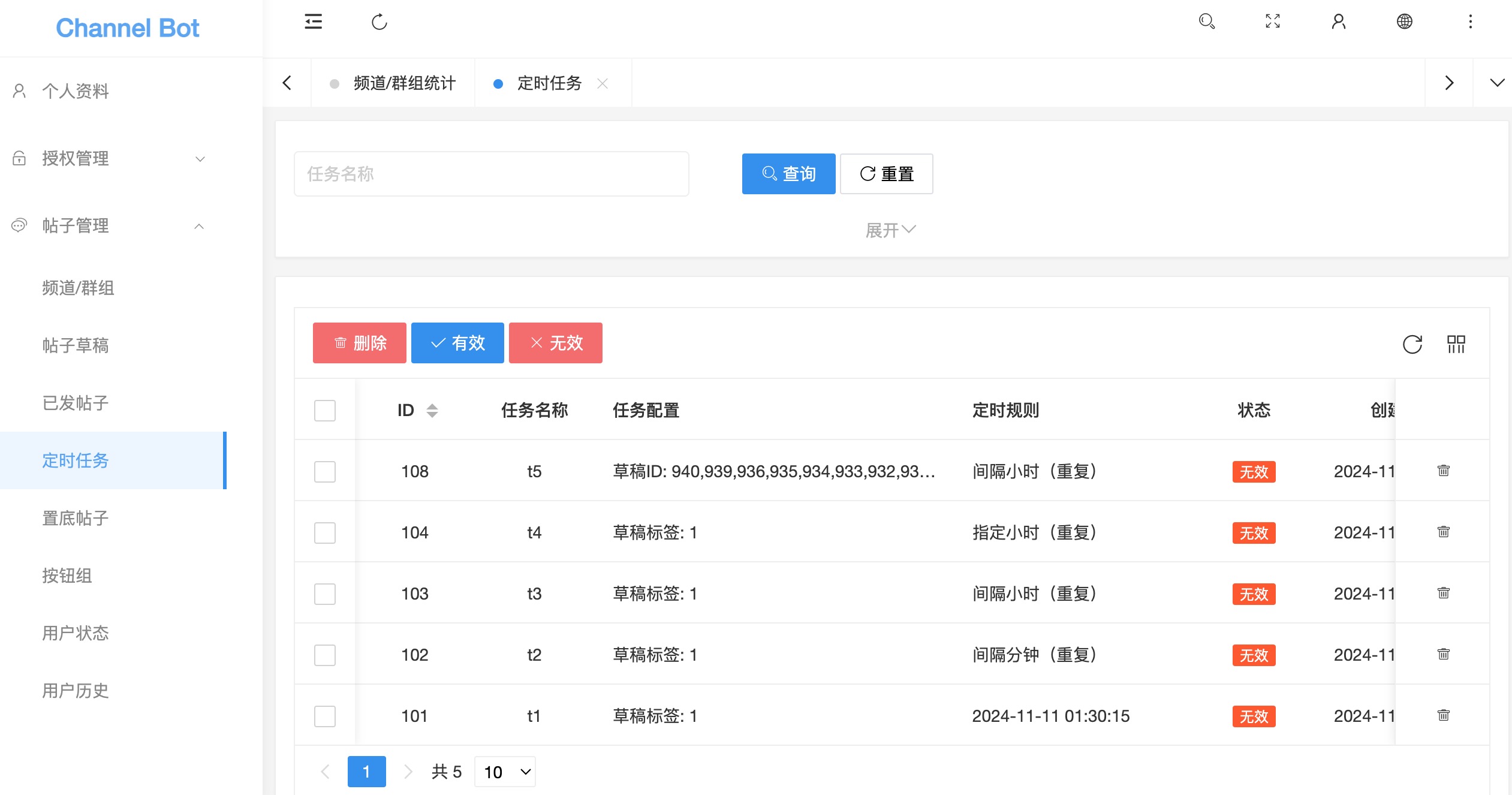Click the 任务配置 column header

coord(646,410)
